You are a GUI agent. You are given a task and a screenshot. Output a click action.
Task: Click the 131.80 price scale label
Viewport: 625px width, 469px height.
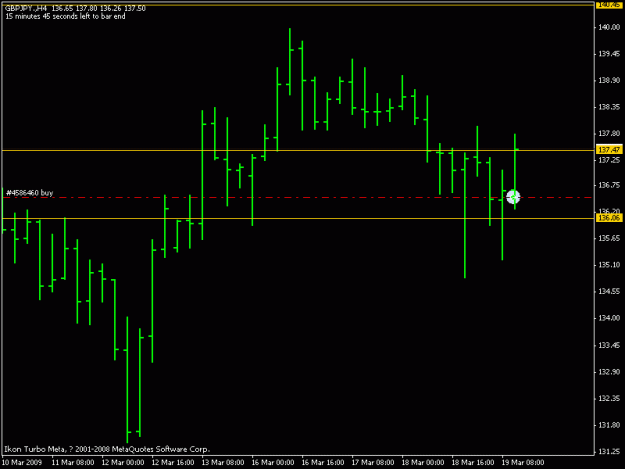[x=609, y=425]
